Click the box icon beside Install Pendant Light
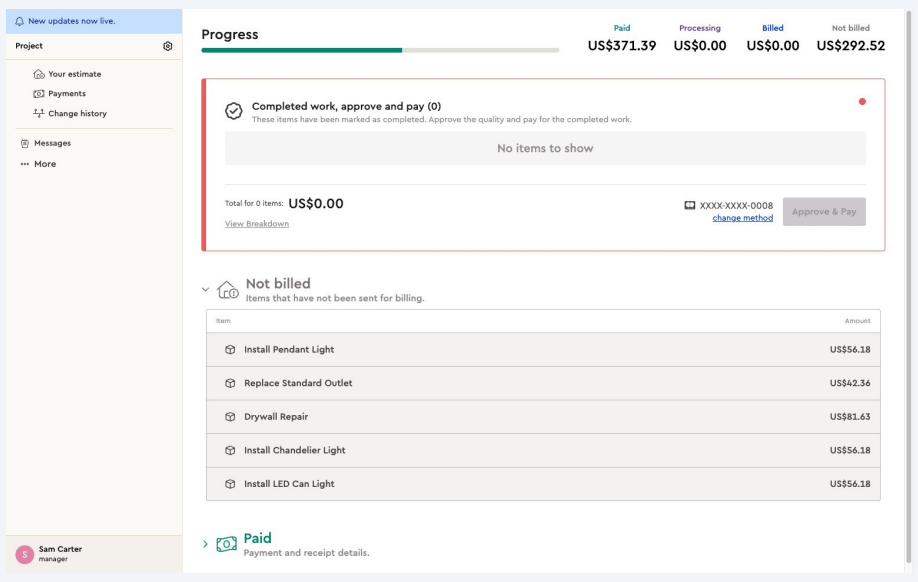This screenshot has width=918, height=582. (230, 350)
